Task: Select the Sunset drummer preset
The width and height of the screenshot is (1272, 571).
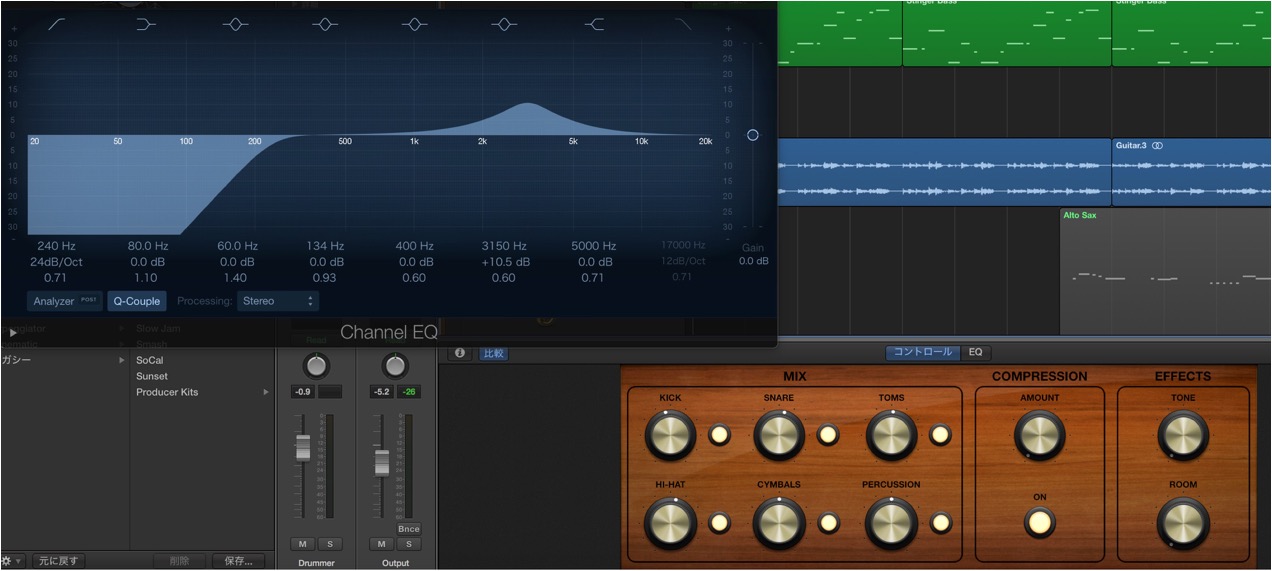Action: (x=152, y=376)
